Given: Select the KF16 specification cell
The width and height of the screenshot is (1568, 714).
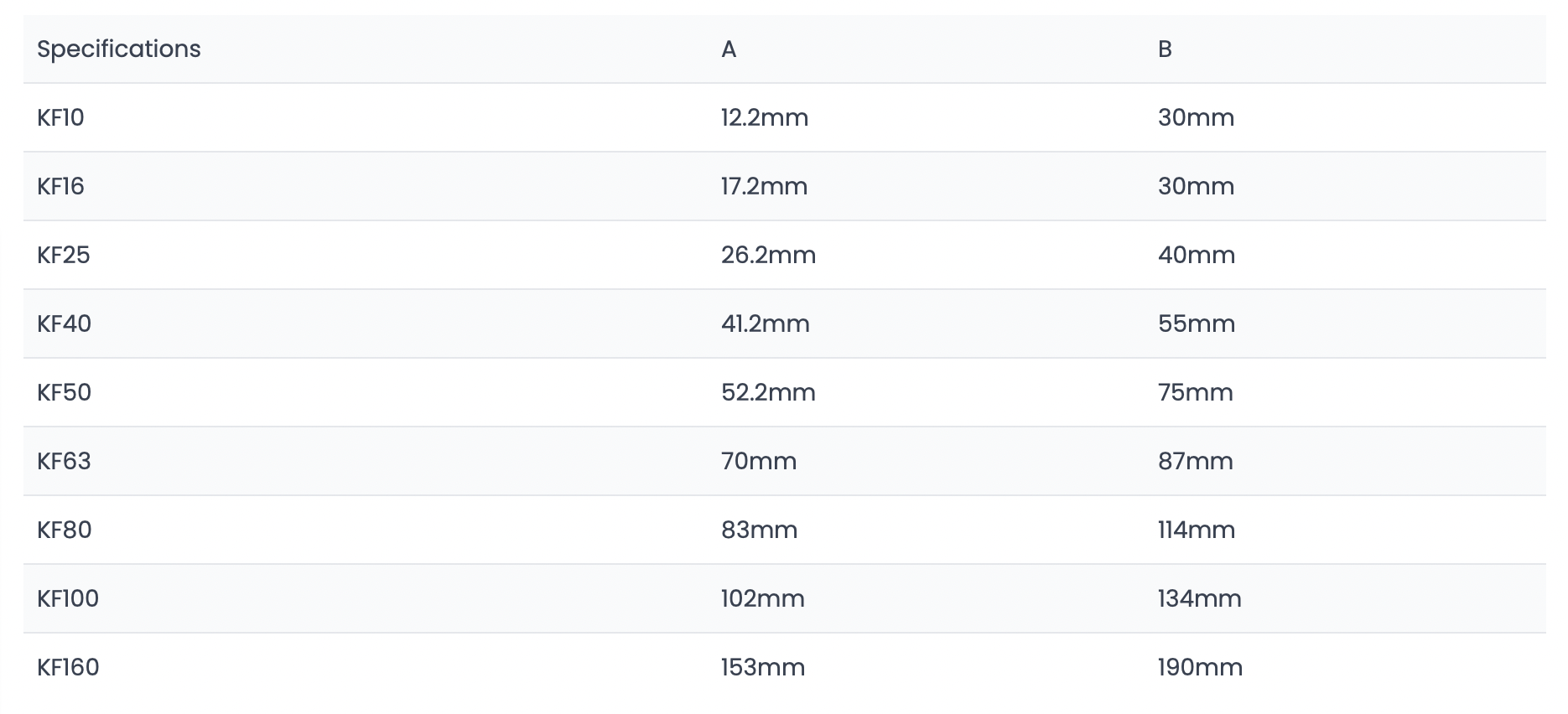Looking at the screenshot, I should [60, 186].
